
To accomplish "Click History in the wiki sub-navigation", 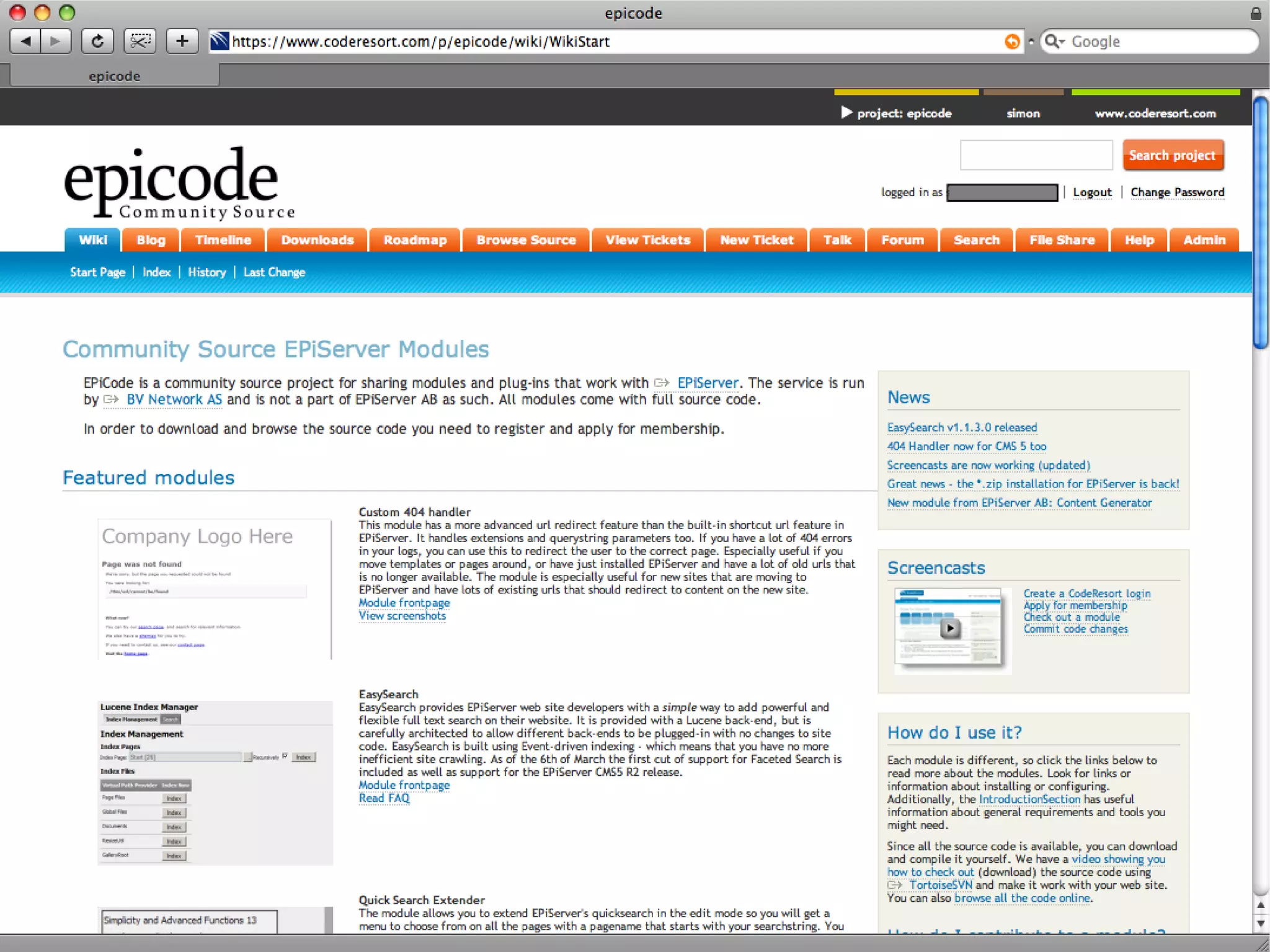I will [206, 272].
